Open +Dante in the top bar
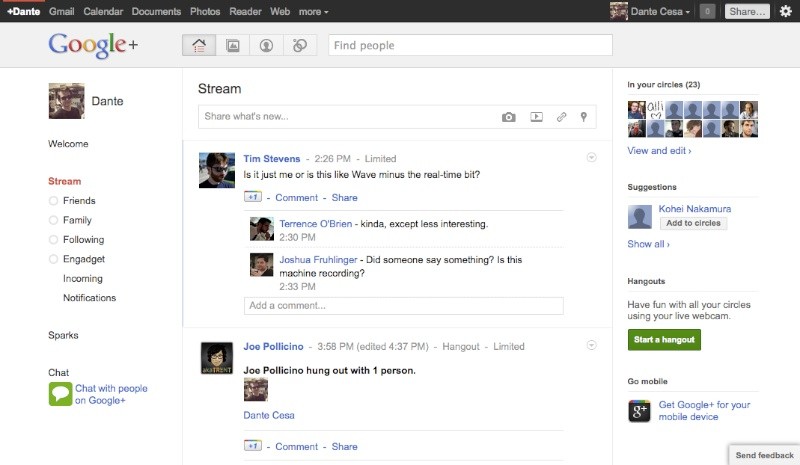The width and height of the screenshot is (800, 465). click(23, 11)
